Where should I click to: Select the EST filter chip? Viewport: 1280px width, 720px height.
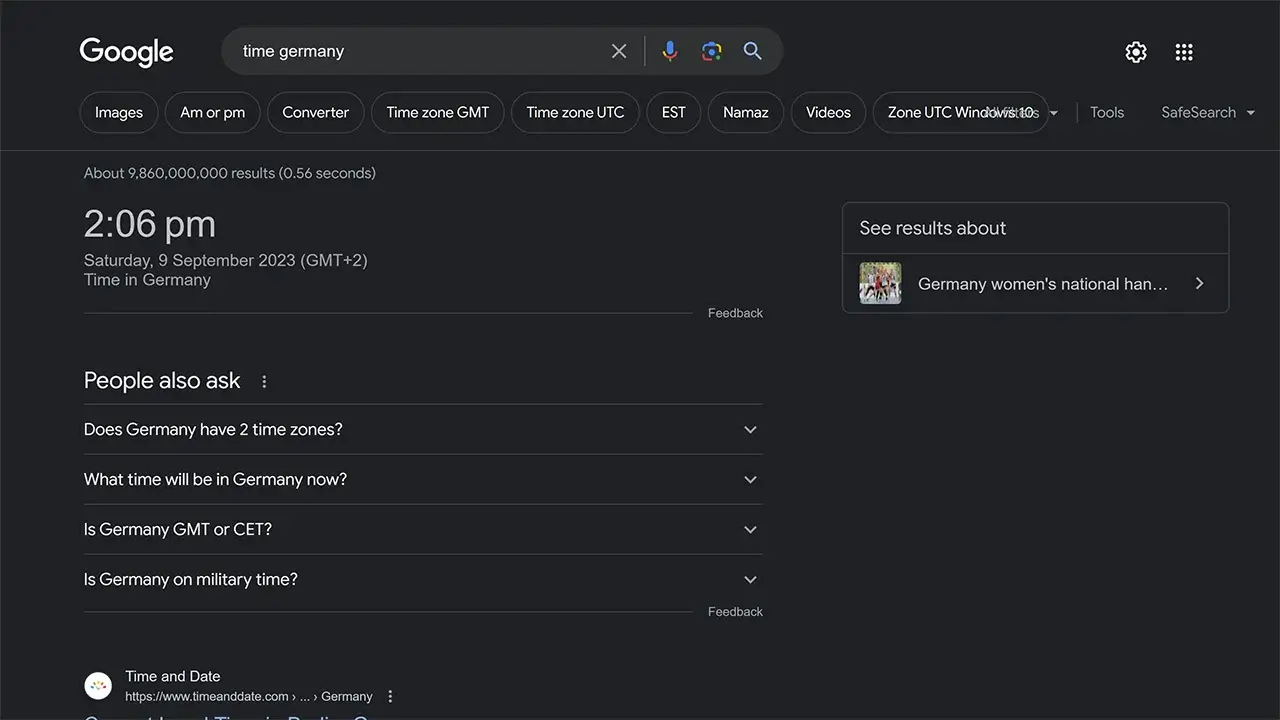point(674,112)
